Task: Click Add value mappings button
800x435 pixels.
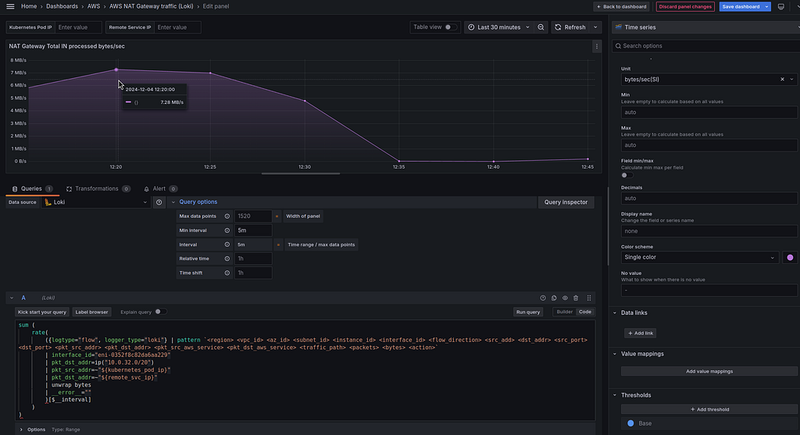Action: coord(709,371)
